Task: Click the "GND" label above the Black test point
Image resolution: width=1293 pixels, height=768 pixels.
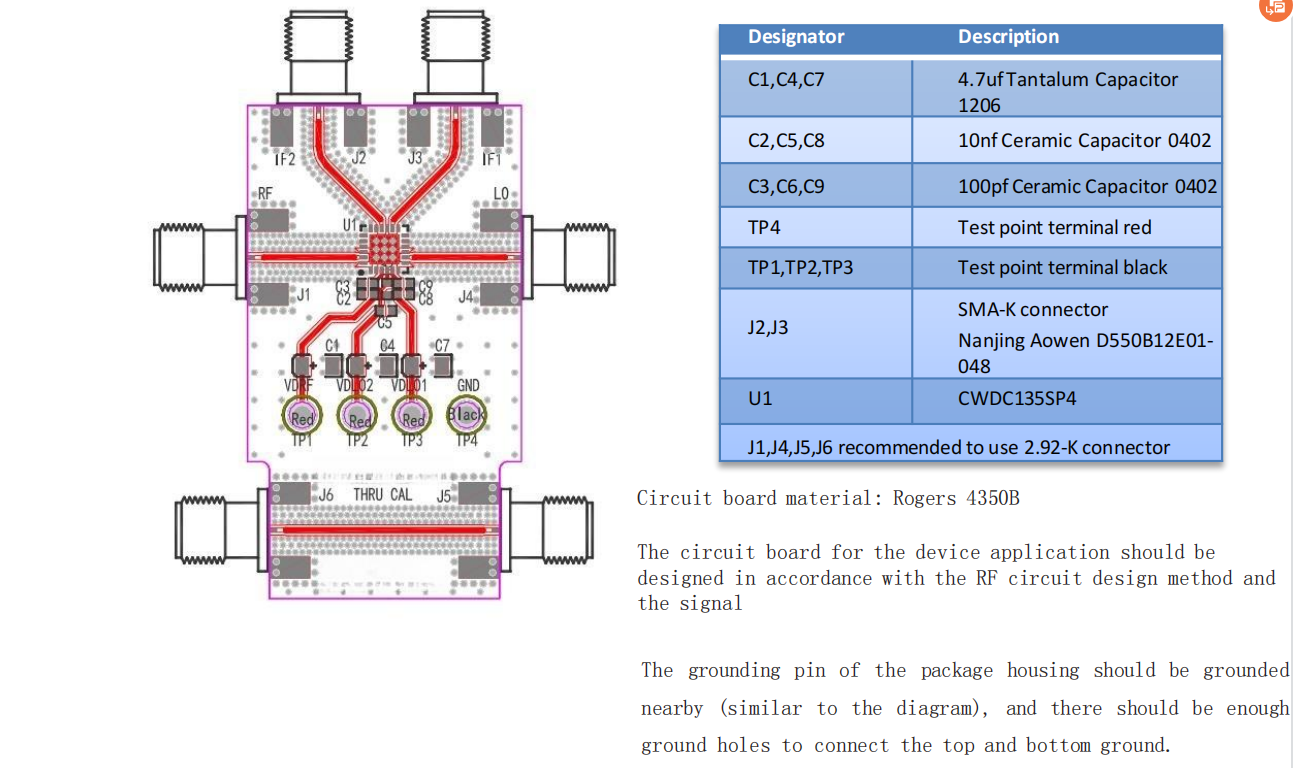Action: click(x=467, y=385)
